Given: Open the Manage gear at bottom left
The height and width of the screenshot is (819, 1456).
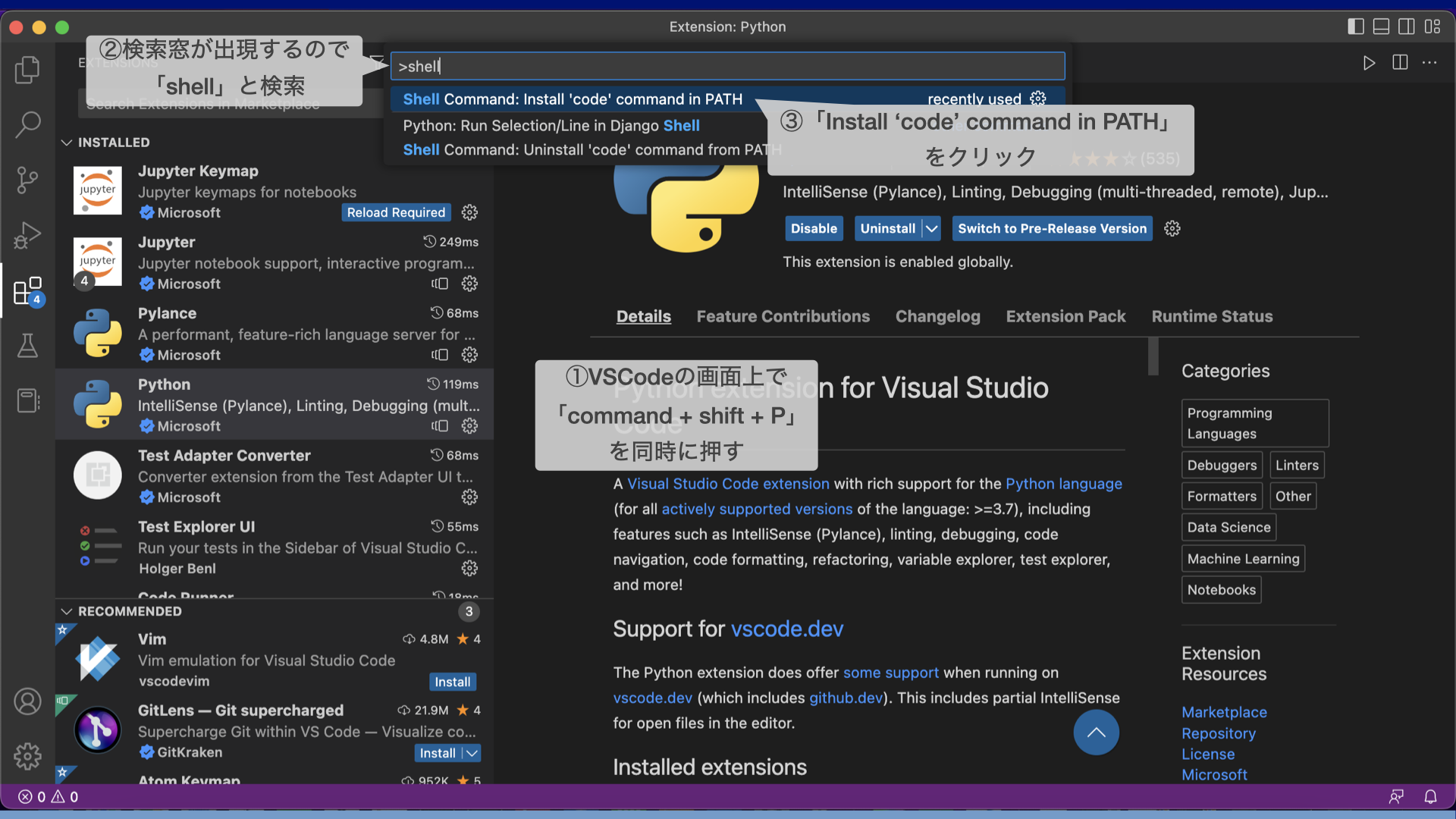Looking at the screenshot, I should coord(27,756).
